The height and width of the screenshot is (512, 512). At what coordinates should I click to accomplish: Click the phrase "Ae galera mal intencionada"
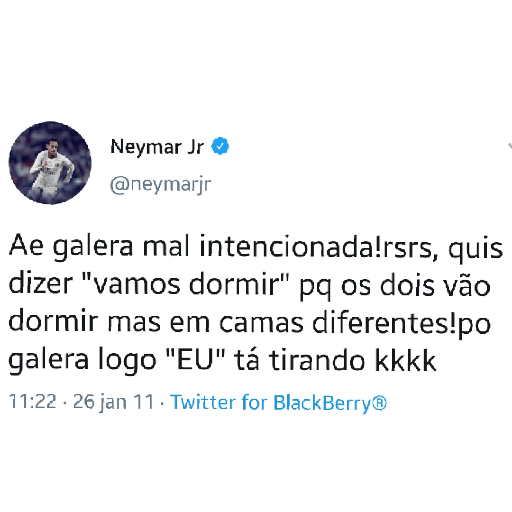192,247
